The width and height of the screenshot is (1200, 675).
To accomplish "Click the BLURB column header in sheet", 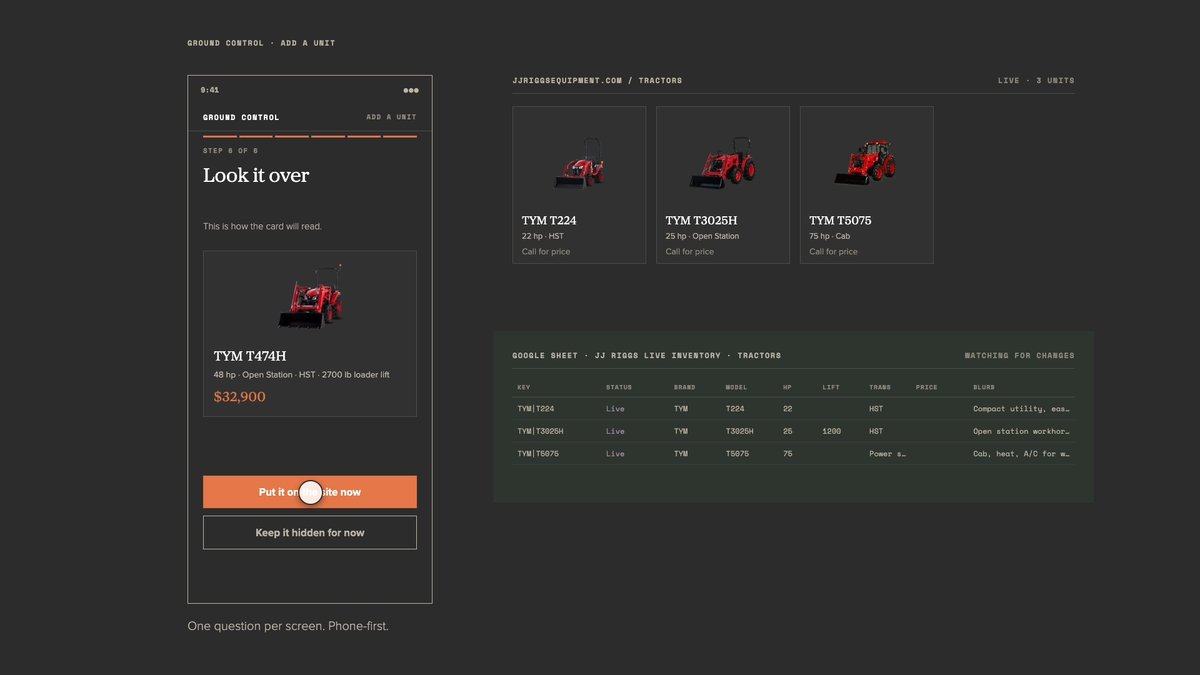I will [x=984, y=387].
